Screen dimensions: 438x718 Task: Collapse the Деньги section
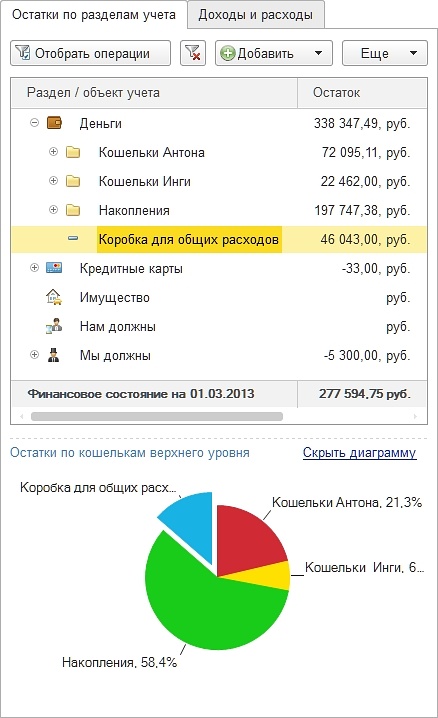pos(34,123)
